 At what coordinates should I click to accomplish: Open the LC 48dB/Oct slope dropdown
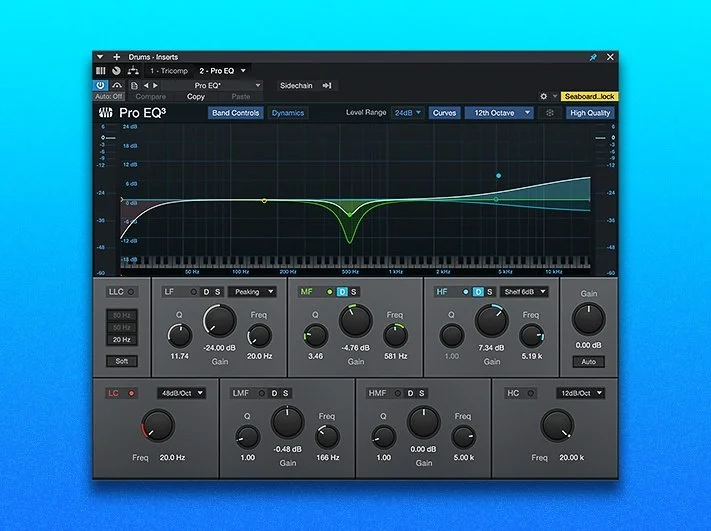point(181,393)
